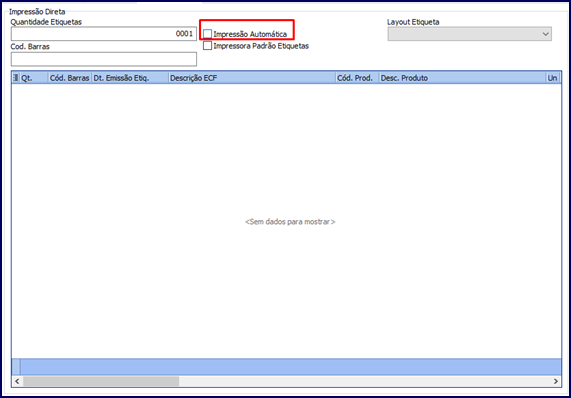
Task: Click the Dt. Emissão Etiq. column header
Action: point(130,78)
